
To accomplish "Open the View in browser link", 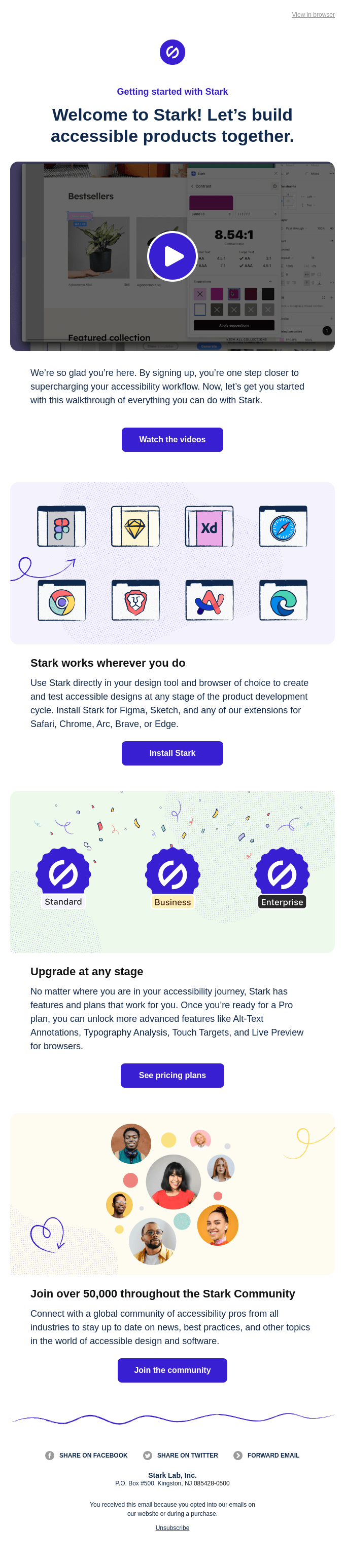I will (x=313, y=15).
